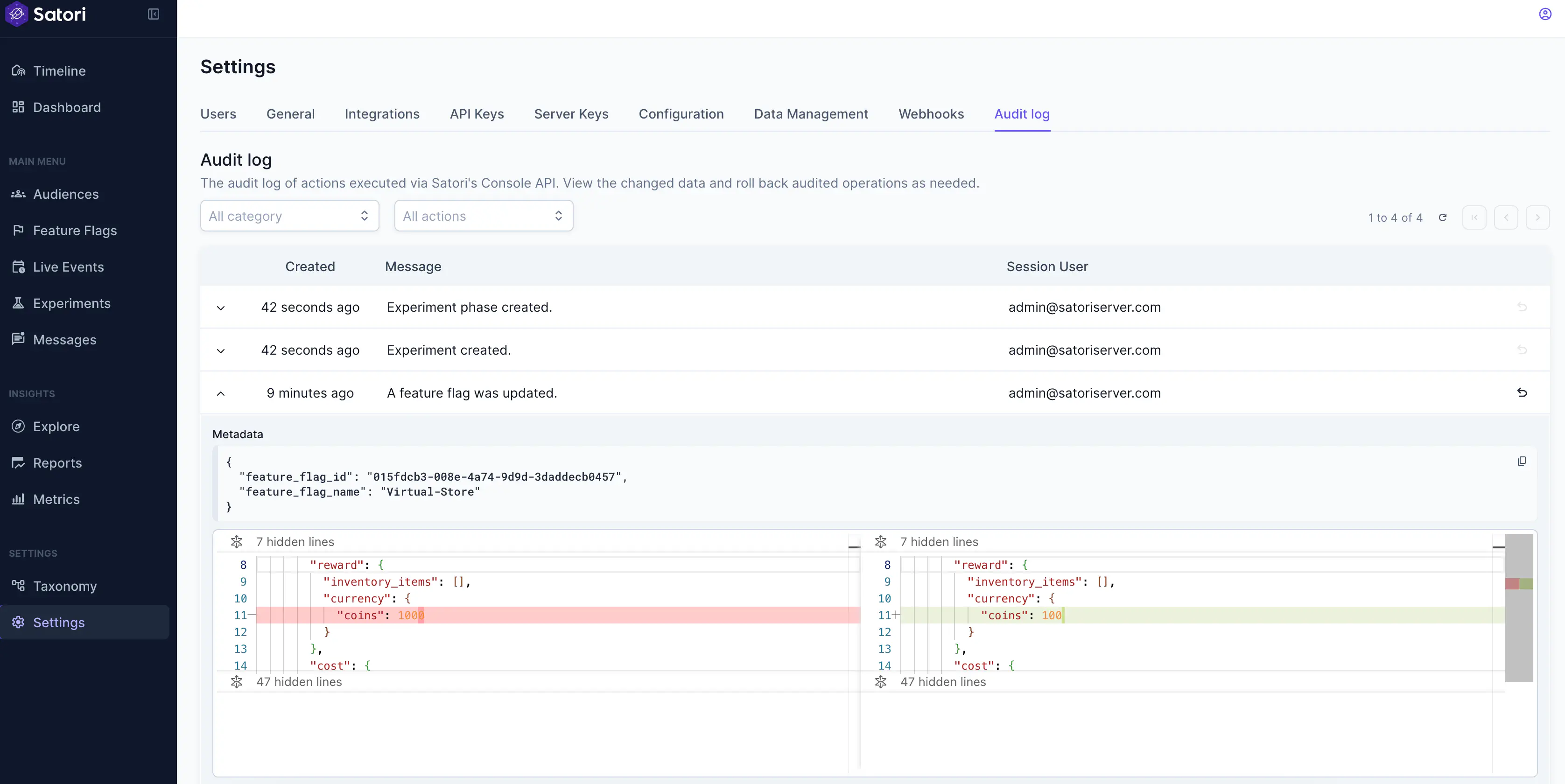Open Explore under Insights
This screenshot has height=784, width=1565.
point(56,427)
